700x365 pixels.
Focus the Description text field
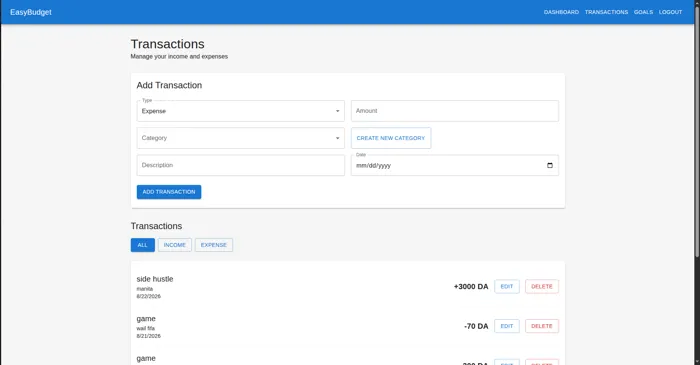(241, 165)
